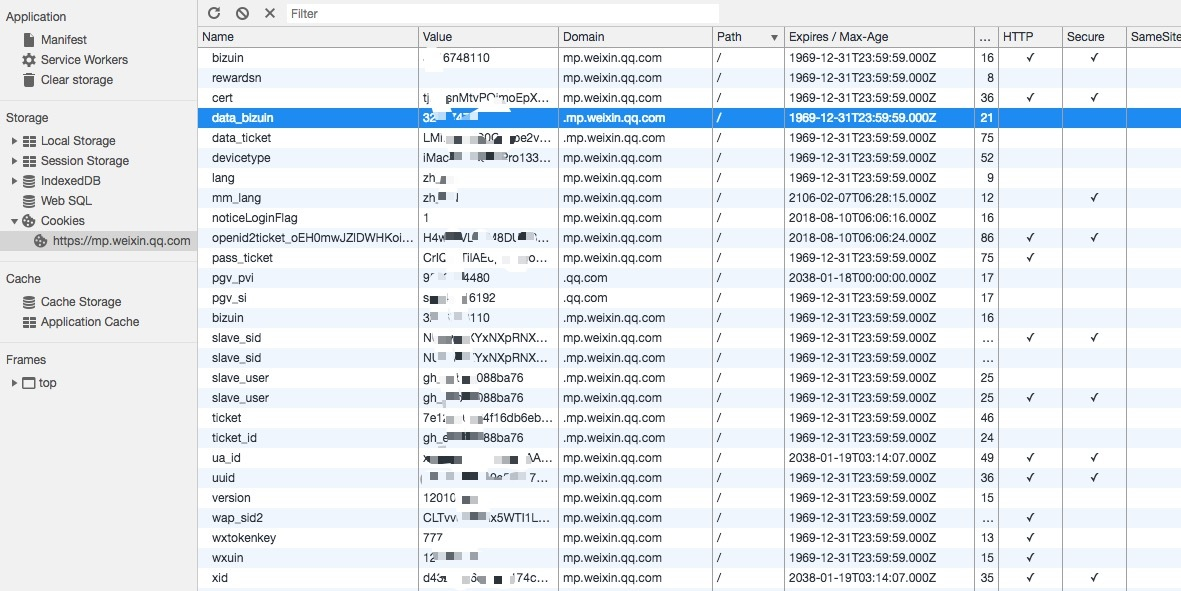
Task: Open Application Cache in sidebar
Action: [90, 321]
